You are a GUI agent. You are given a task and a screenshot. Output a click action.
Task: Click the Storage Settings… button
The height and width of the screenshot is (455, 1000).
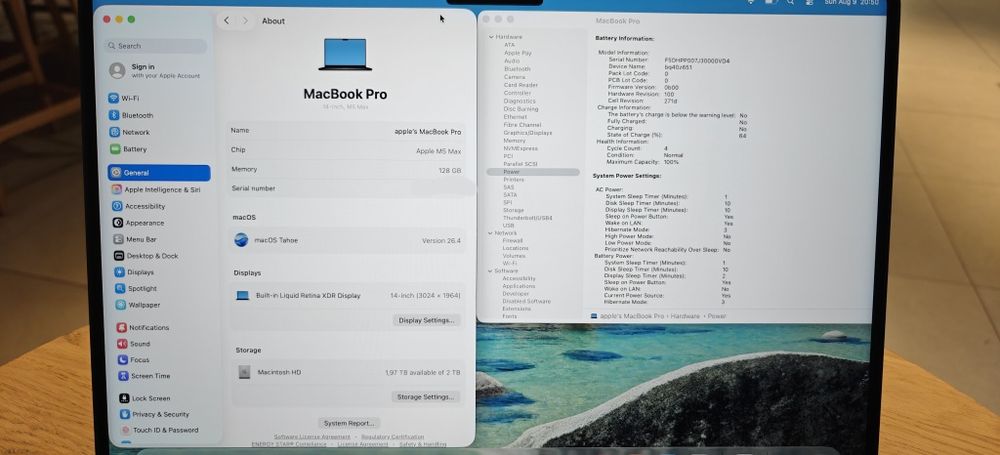[x=425, y=397]
